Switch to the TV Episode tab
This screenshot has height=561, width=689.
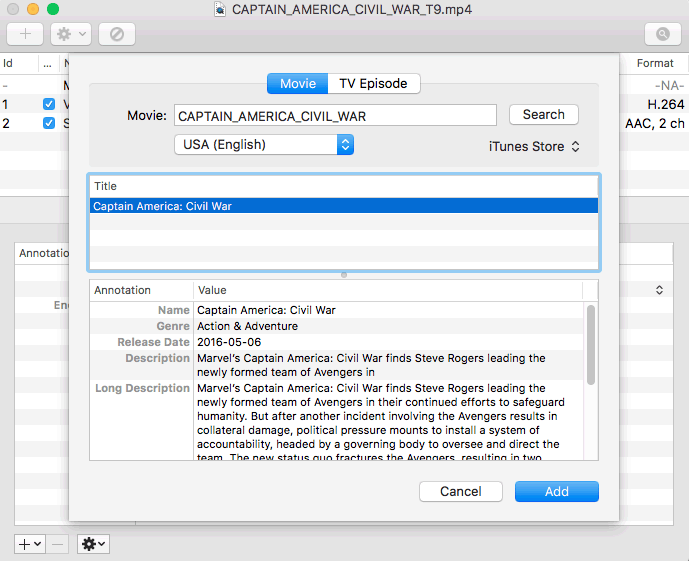point(374,83)
